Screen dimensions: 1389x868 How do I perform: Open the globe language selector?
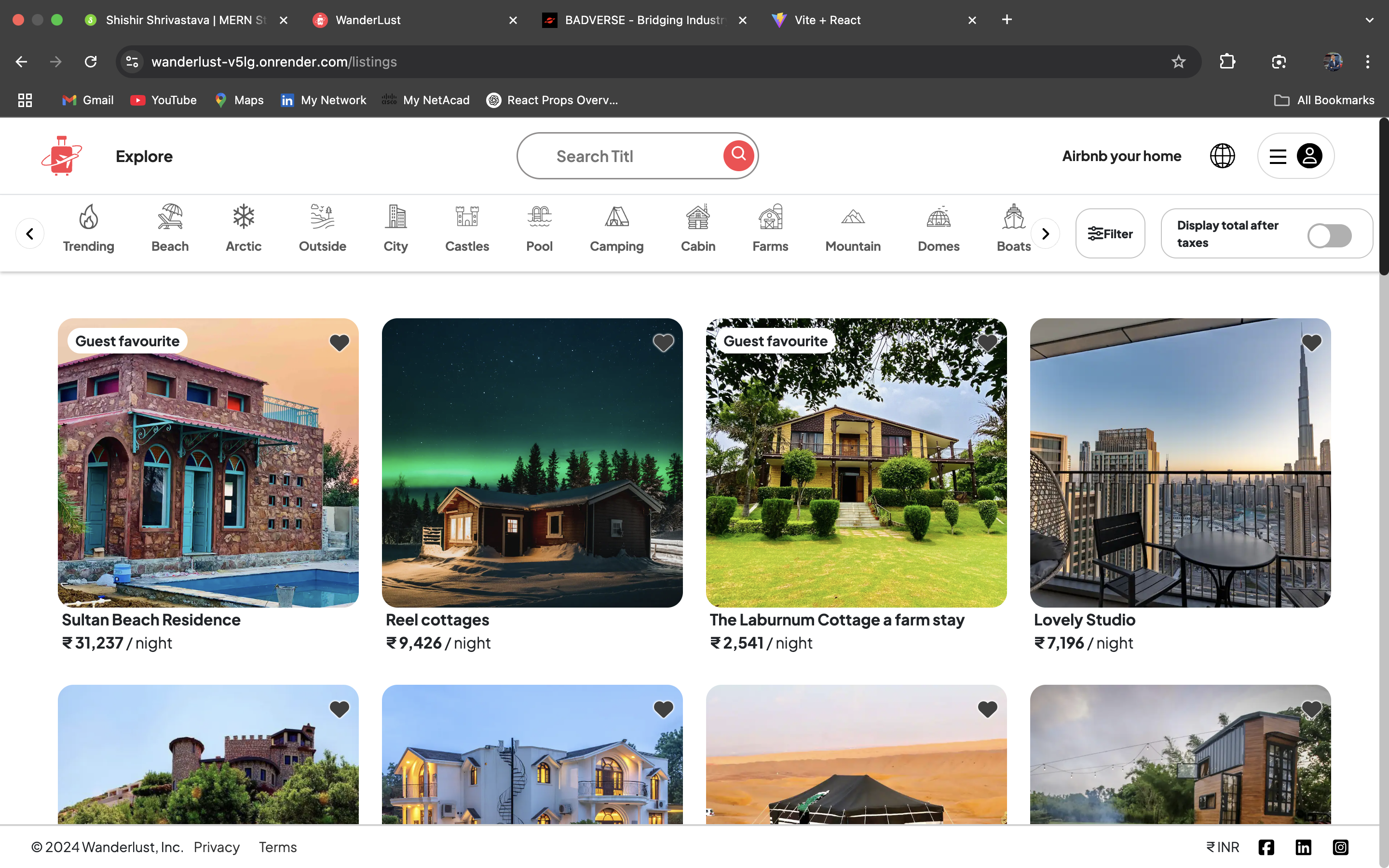click(1222, 156)
